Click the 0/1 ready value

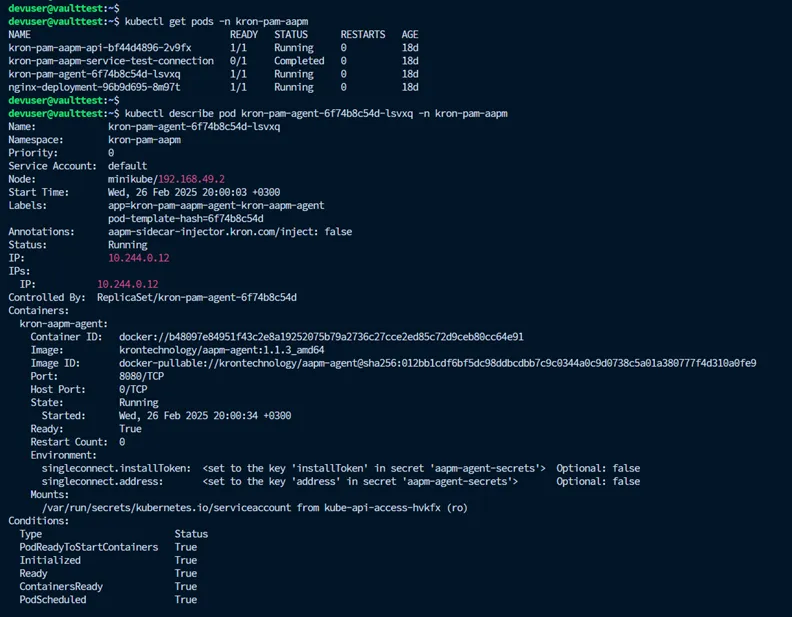[238, 61]
